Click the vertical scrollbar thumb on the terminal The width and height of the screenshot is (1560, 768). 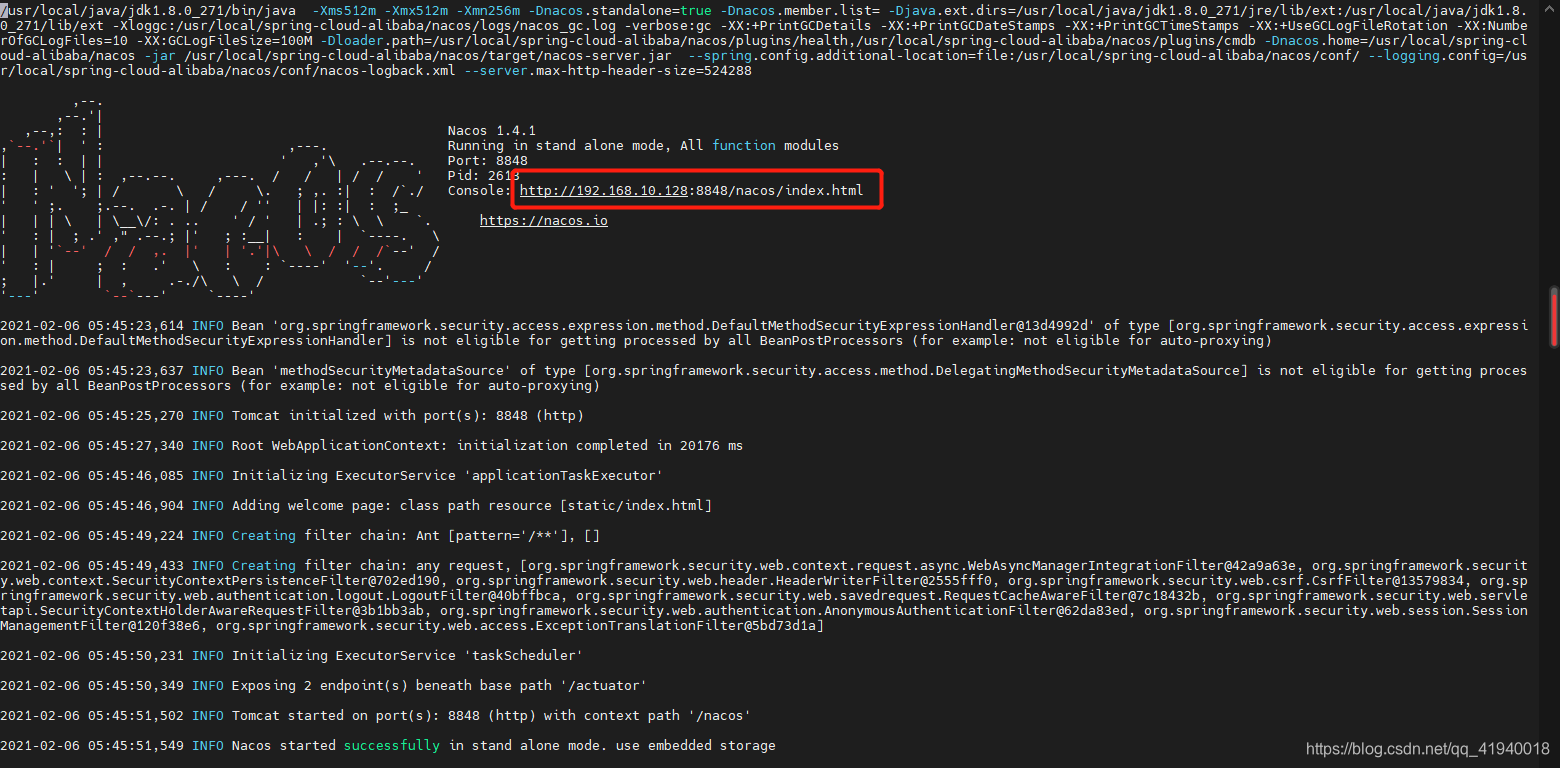pos(1553,318)
